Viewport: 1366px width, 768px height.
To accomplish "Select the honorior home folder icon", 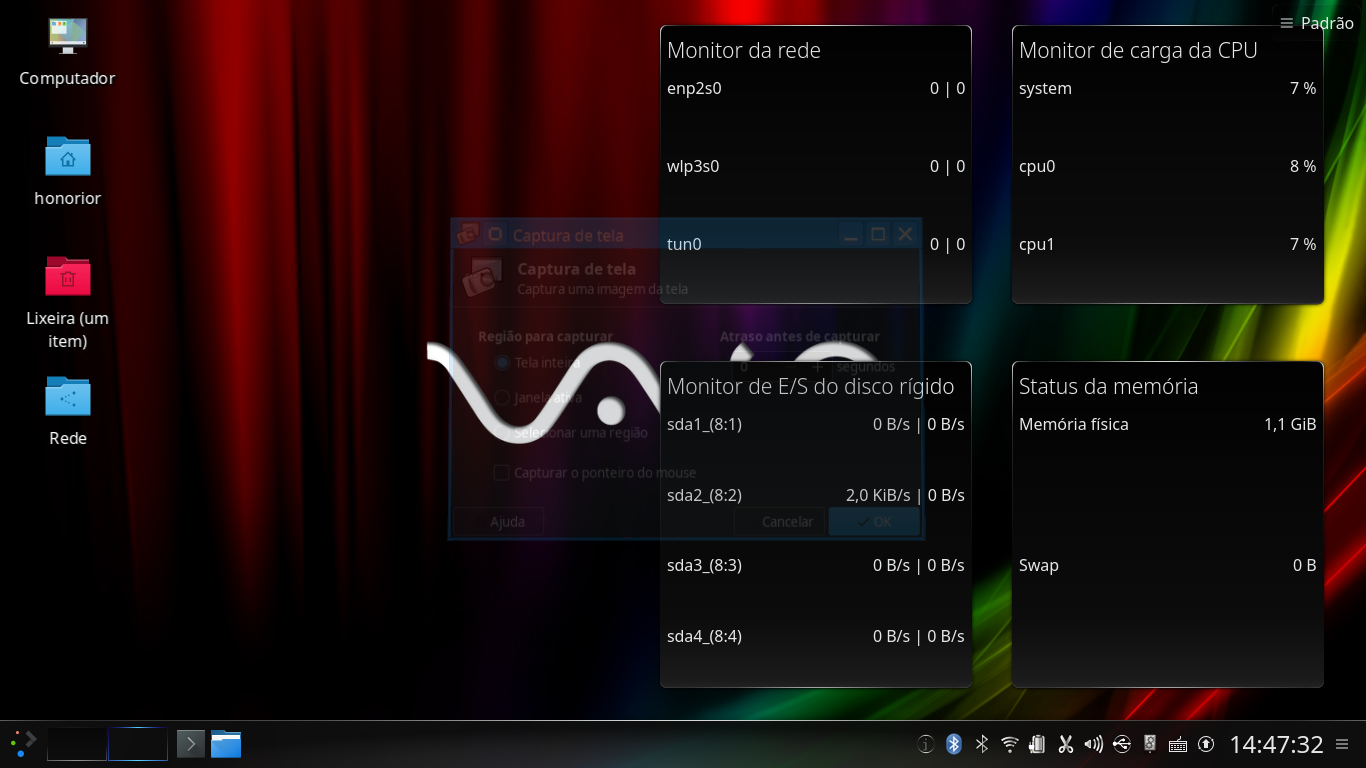I will (x=67, y=171).
